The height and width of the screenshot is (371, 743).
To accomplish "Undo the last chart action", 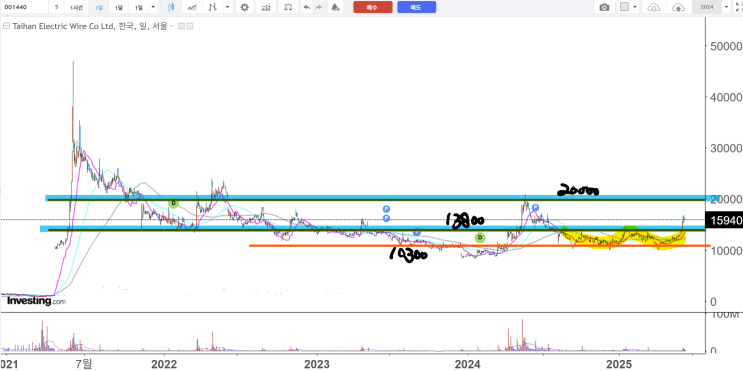I will click(x=307, y=7).
